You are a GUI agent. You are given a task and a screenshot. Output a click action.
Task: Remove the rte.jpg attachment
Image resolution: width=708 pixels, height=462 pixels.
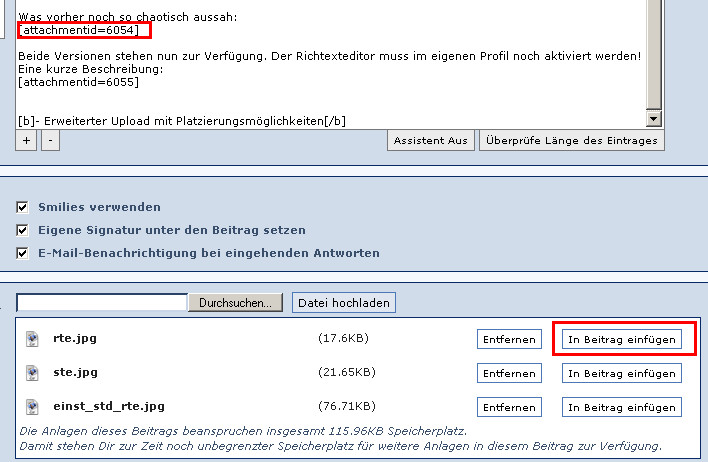(x=509, y=339)
